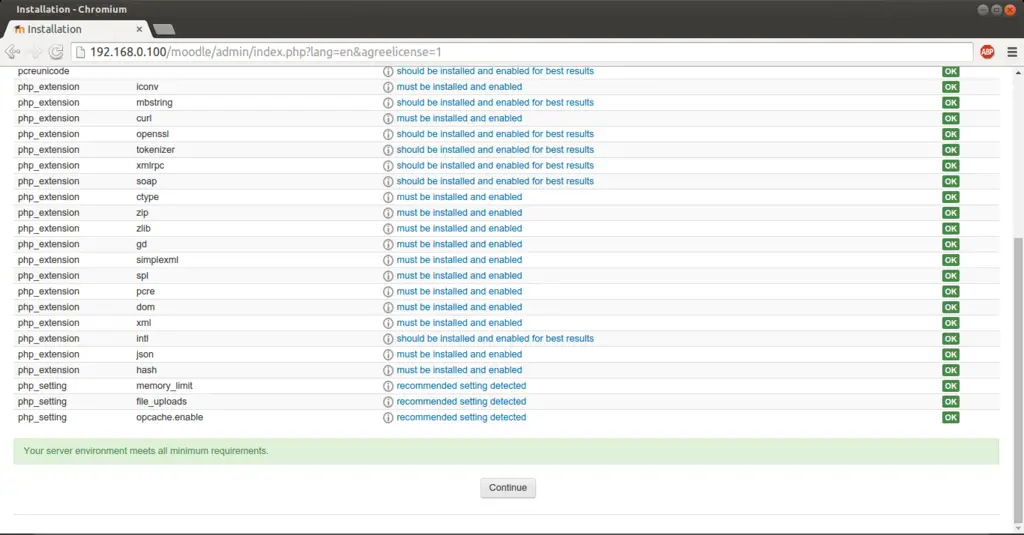Viewport: 1024px width, 535px height.
Task: Click the info icon in the opcache.enable row
Action: [388, 417]
